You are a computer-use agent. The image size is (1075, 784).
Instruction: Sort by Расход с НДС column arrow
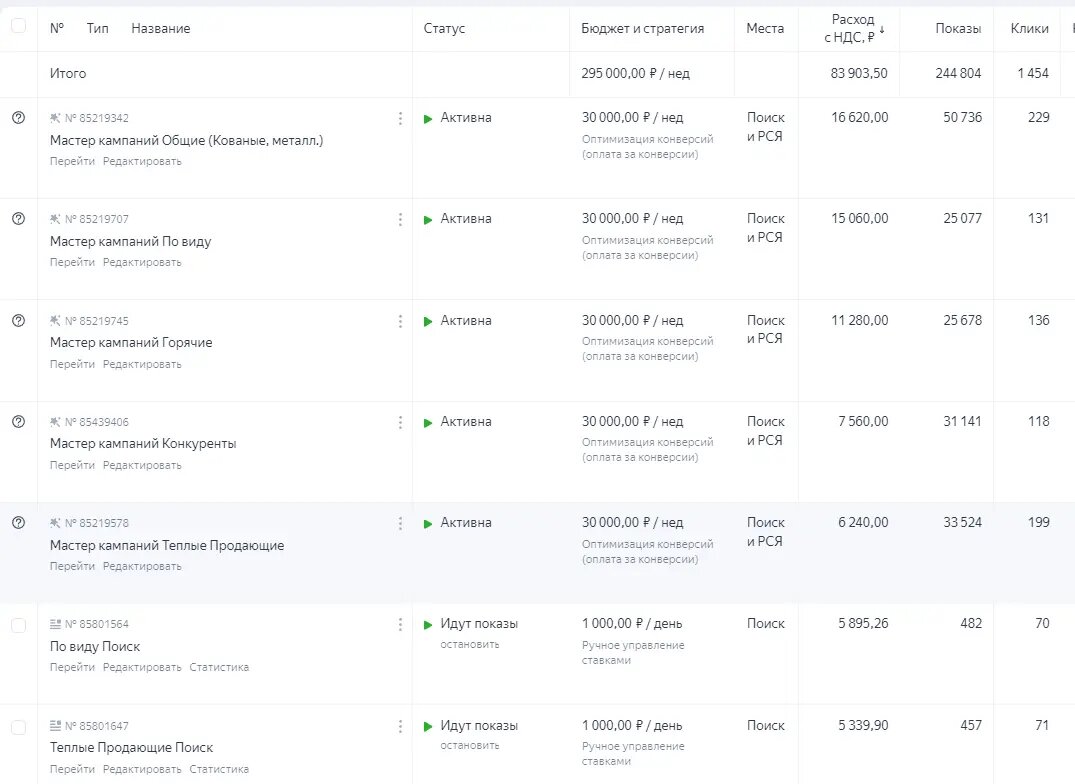[882, 30]
